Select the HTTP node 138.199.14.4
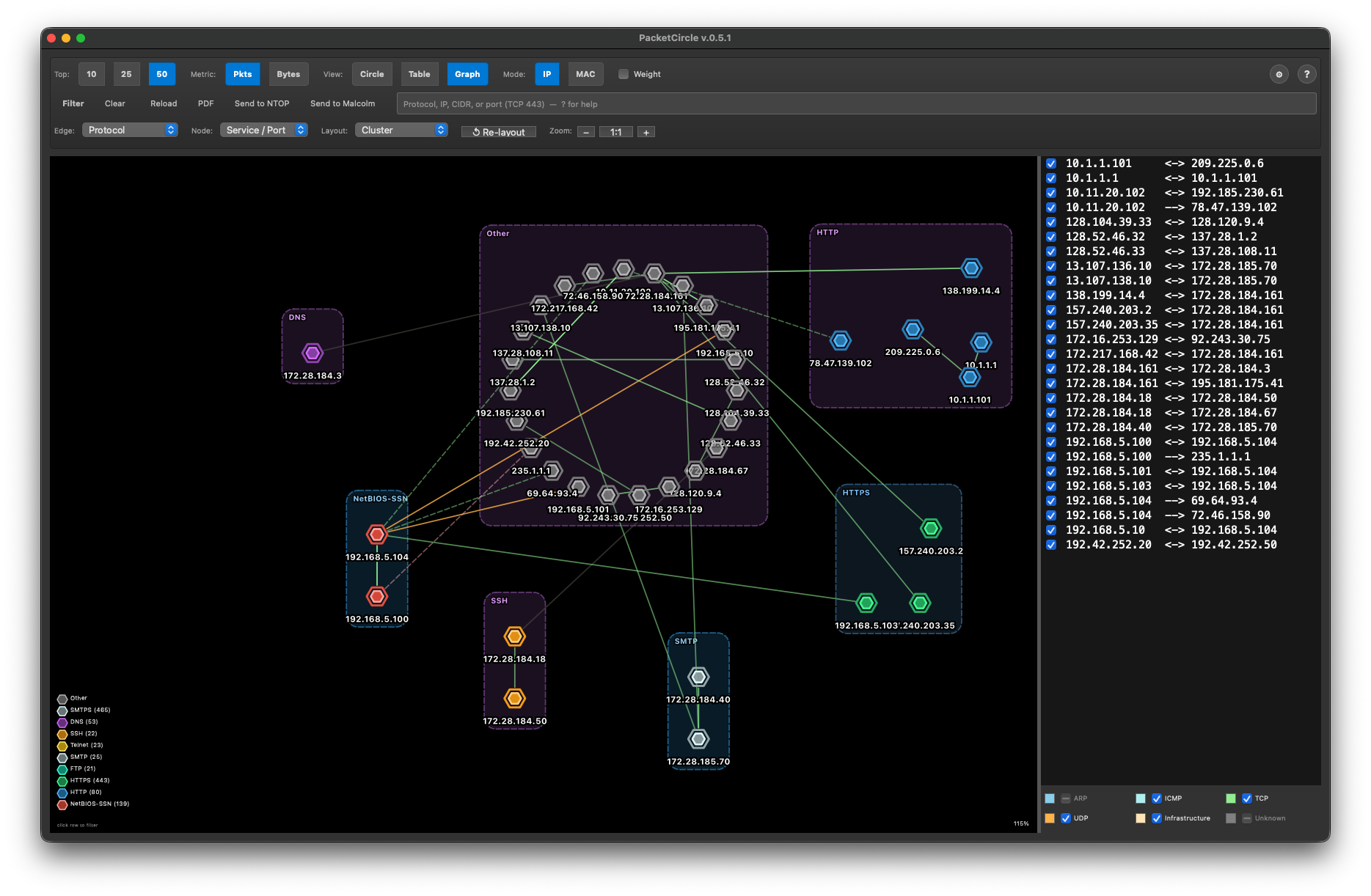 pyautogui.click(x=971, y=268)
